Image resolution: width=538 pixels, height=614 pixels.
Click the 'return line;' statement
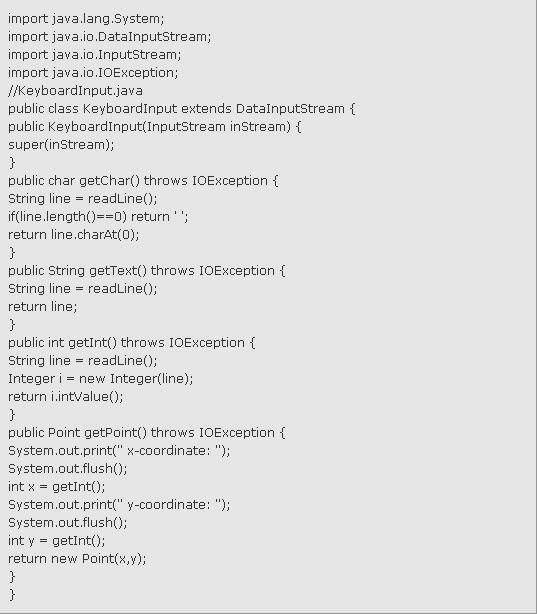click(43, 307)
